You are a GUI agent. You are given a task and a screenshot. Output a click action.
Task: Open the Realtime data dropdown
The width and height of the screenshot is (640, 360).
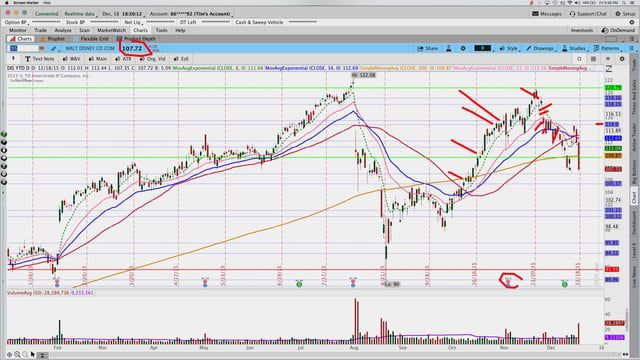(80, 13)
